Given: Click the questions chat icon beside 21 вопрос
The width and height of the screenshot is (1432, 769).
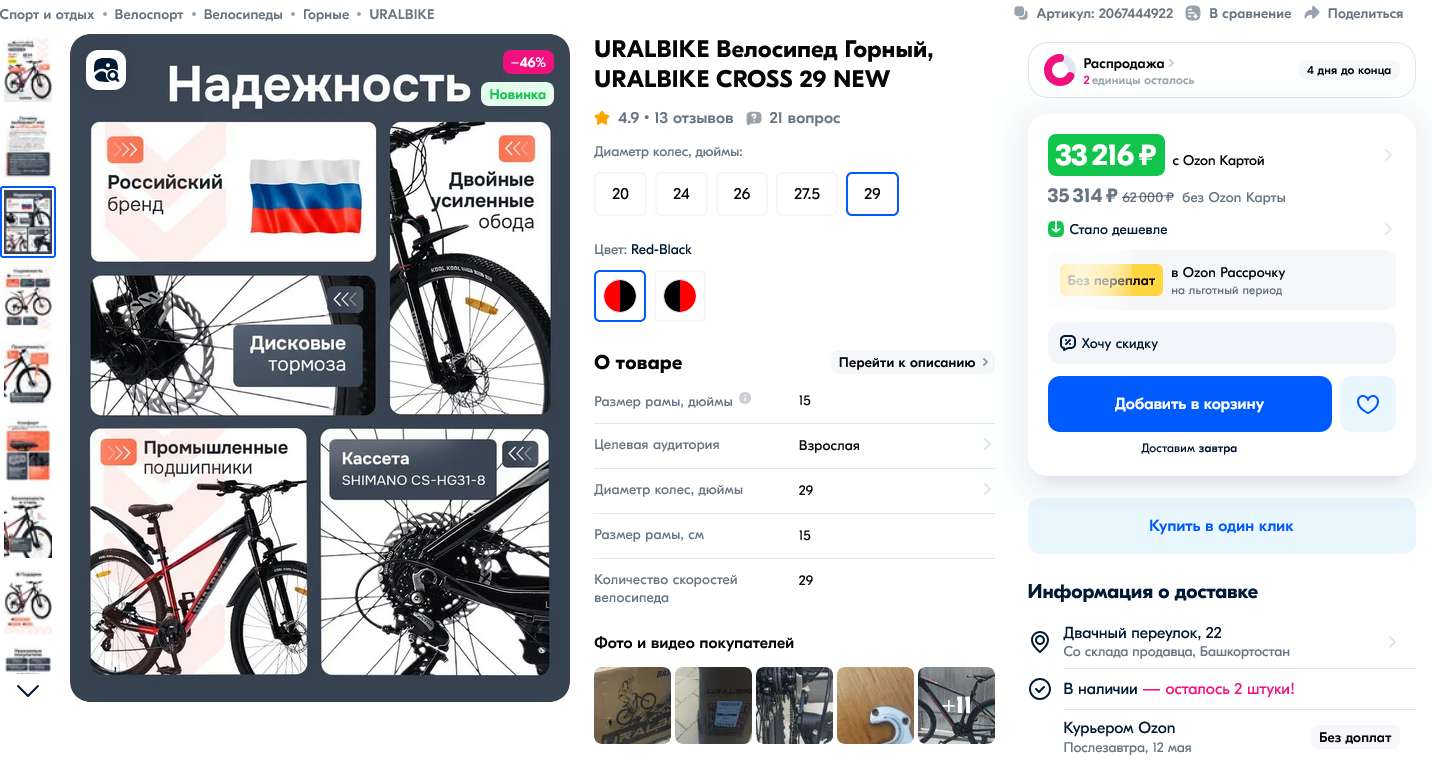Looking at the screenshot, I should (x=754, y=118).
